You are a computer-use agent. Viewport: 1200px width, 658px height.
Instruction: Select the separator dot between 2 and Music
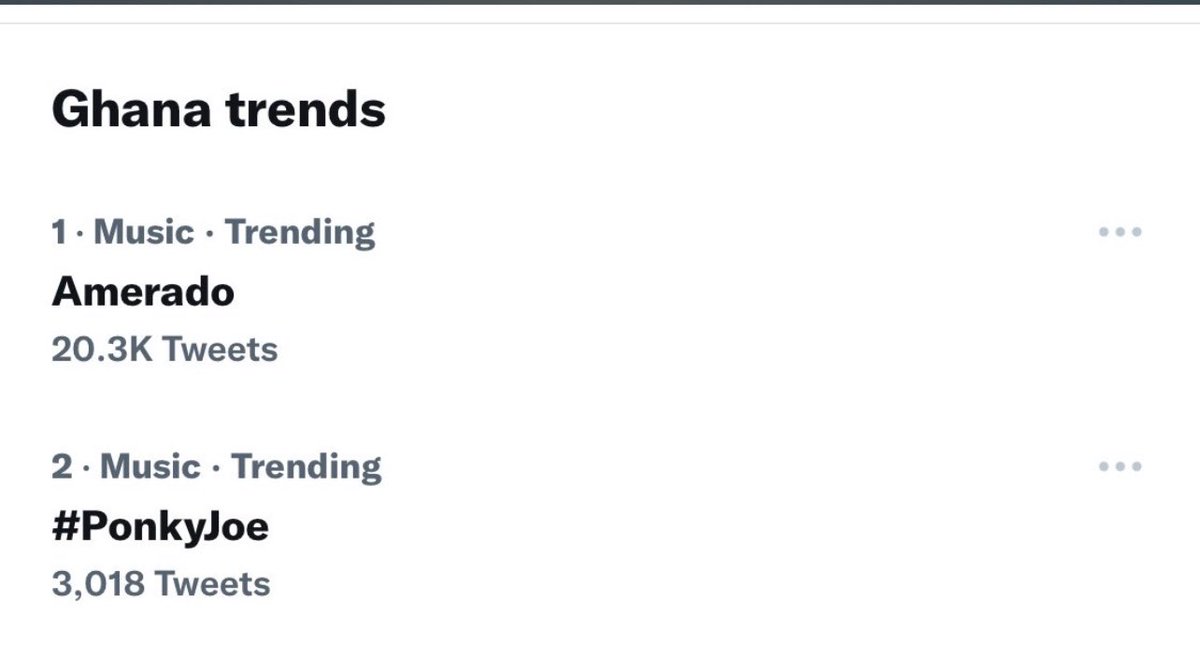coord(86,467)
